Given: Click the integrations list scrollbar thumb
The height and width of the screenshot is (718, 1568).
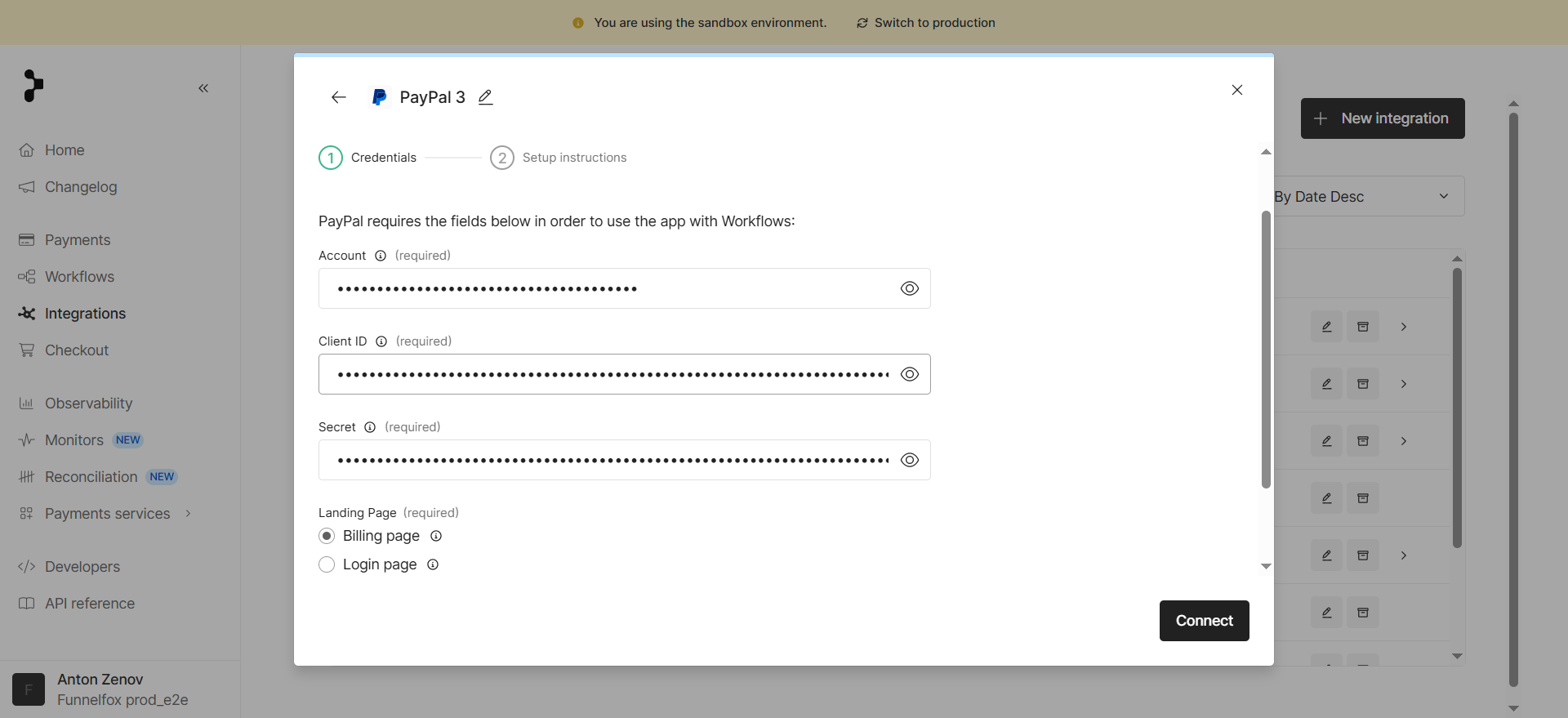Looking at the screenshot, I should [x=1457, y=408].
